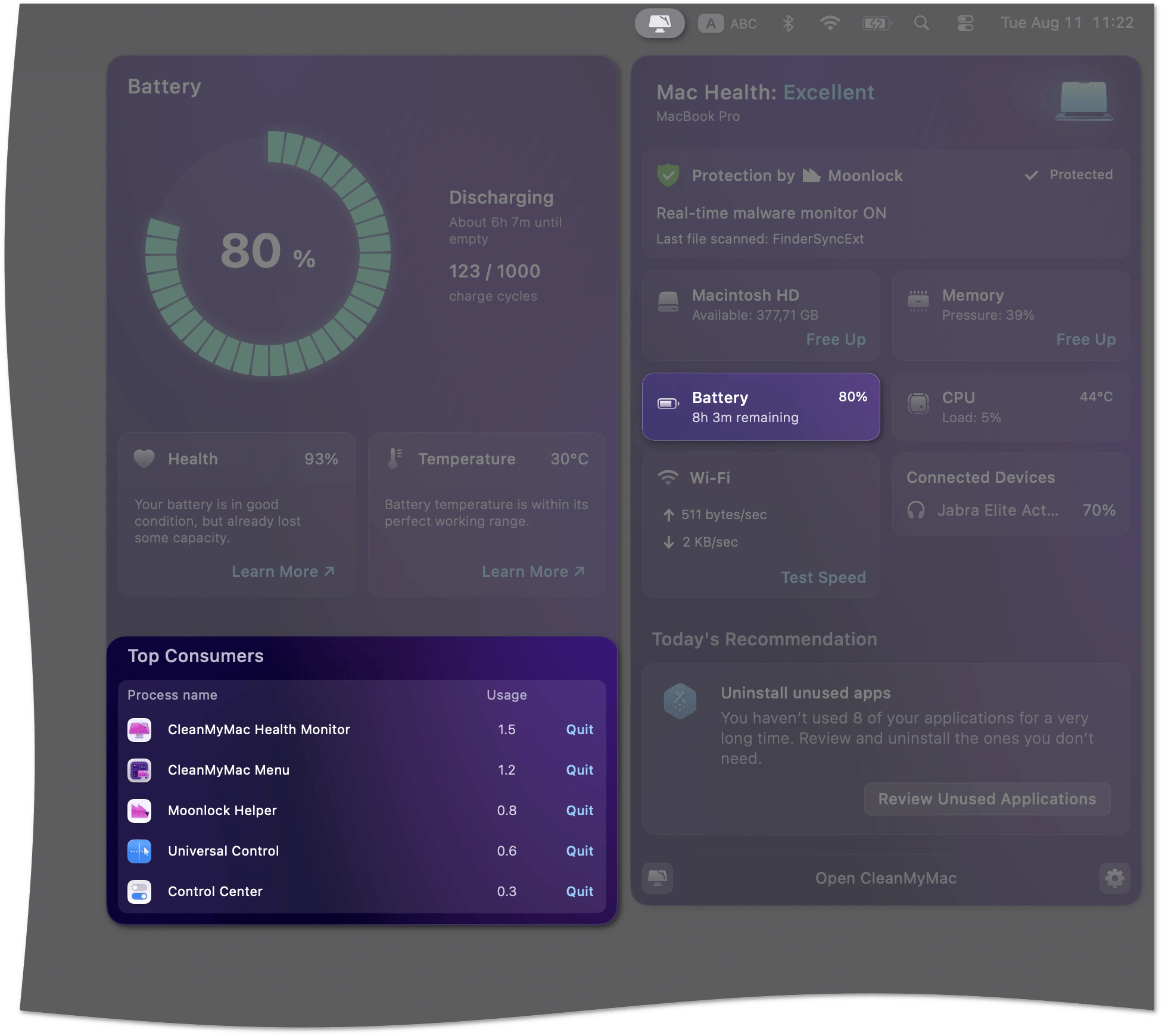Open the ABC input source menu
Image resolution: width=1162 pixels, height=1036 pixels.
coord(727,24)
